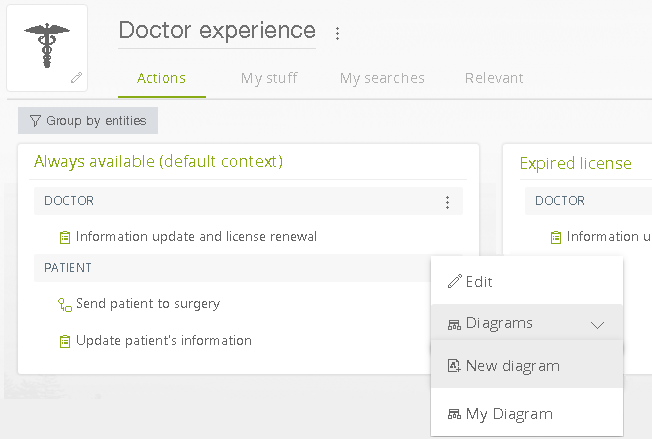Click the form icon for Update patient's information

pos(65,341)
